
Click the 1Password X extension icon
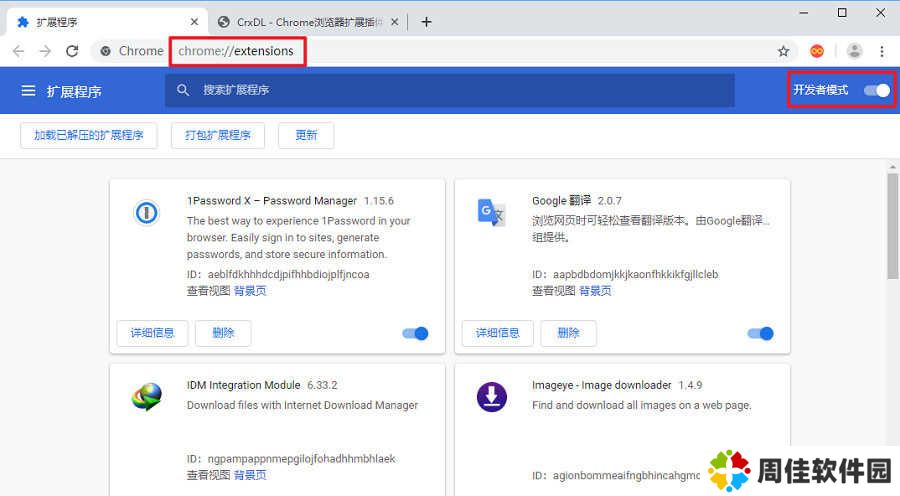click(146, 212)
